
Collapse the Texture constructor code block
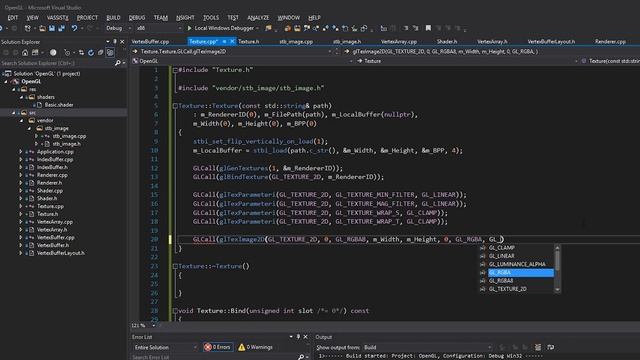click(x=175, y=106)
